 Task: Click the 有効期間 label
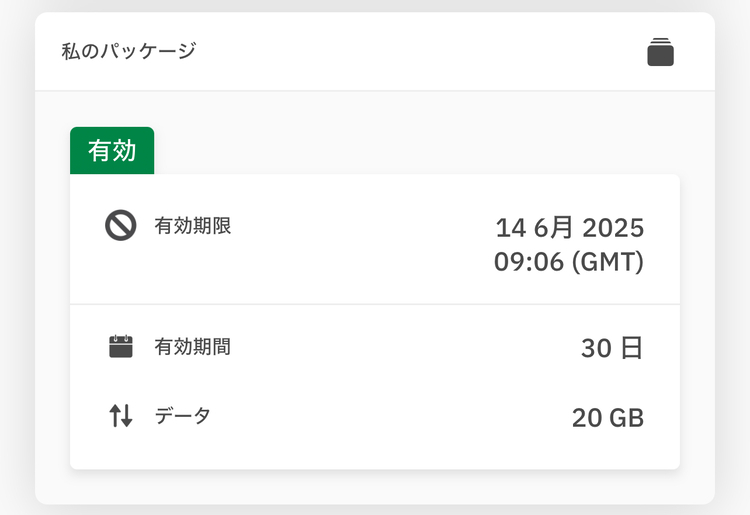click(193, 347)
